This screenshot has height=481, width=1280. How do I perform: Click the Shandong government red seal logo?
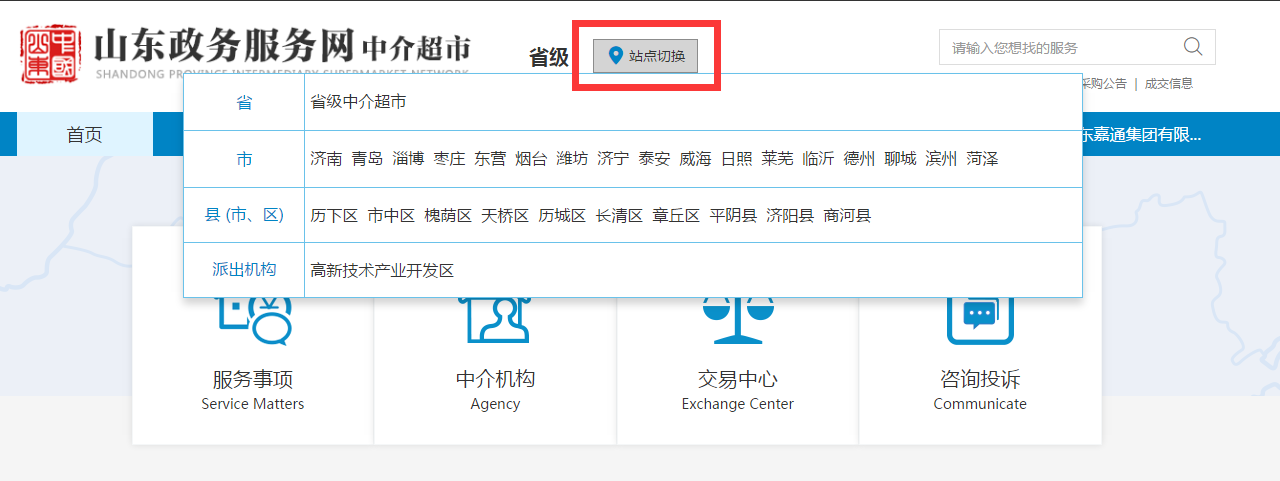coord(50,55)
